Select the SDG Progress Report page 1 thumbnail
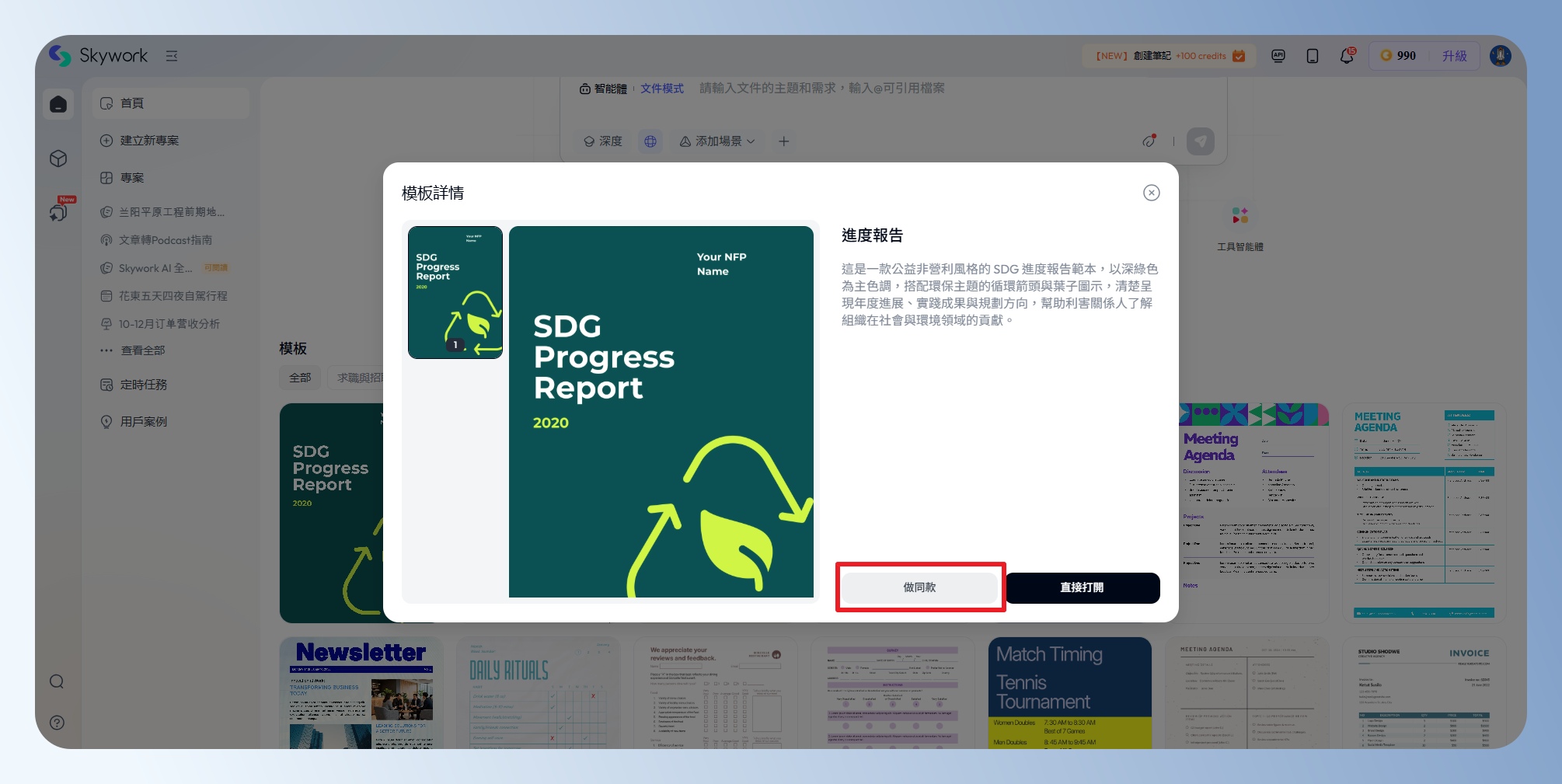 point(455,292)
